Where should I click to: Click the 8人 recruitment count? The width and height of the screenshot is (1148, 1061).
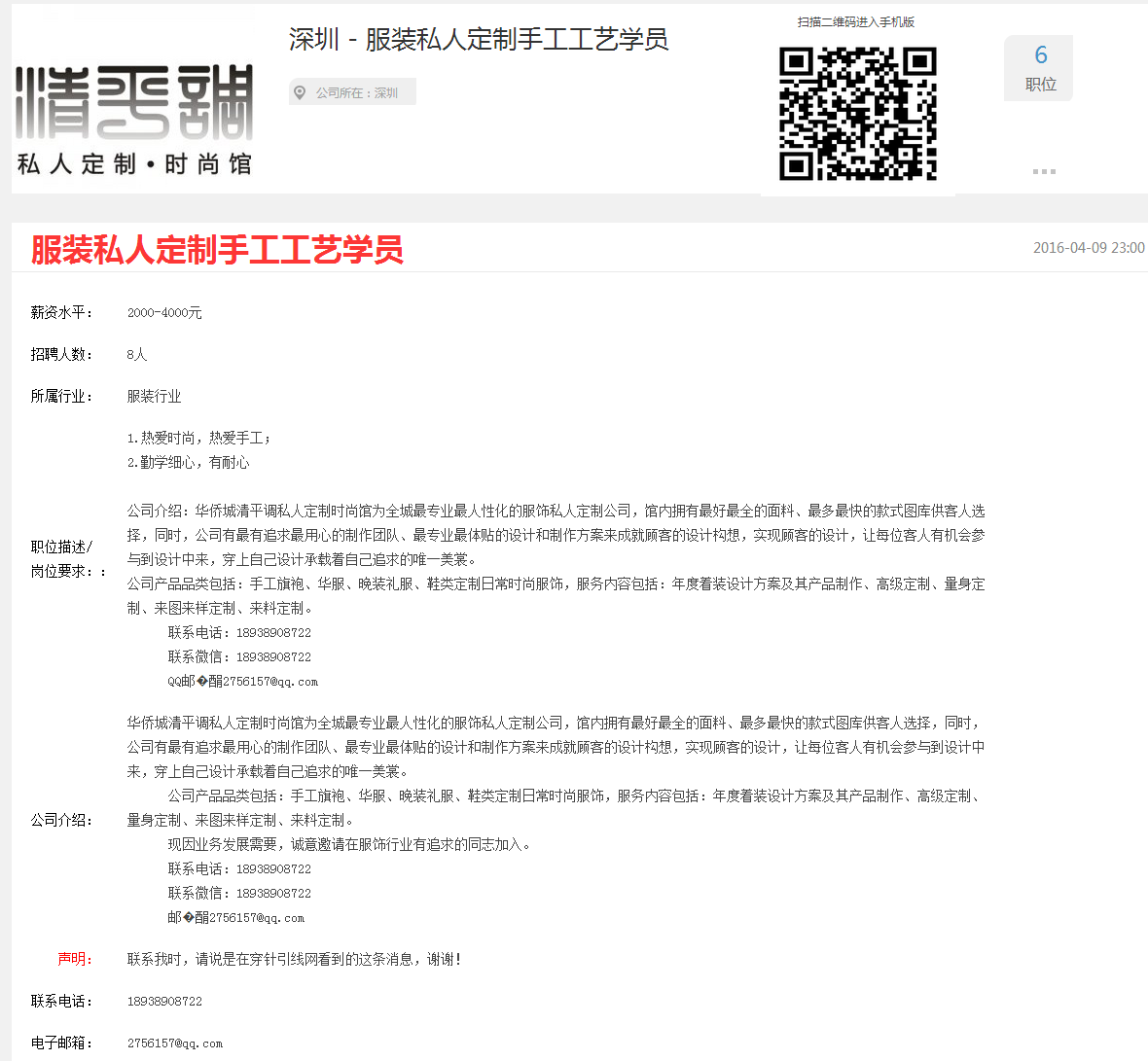point(136,355)
